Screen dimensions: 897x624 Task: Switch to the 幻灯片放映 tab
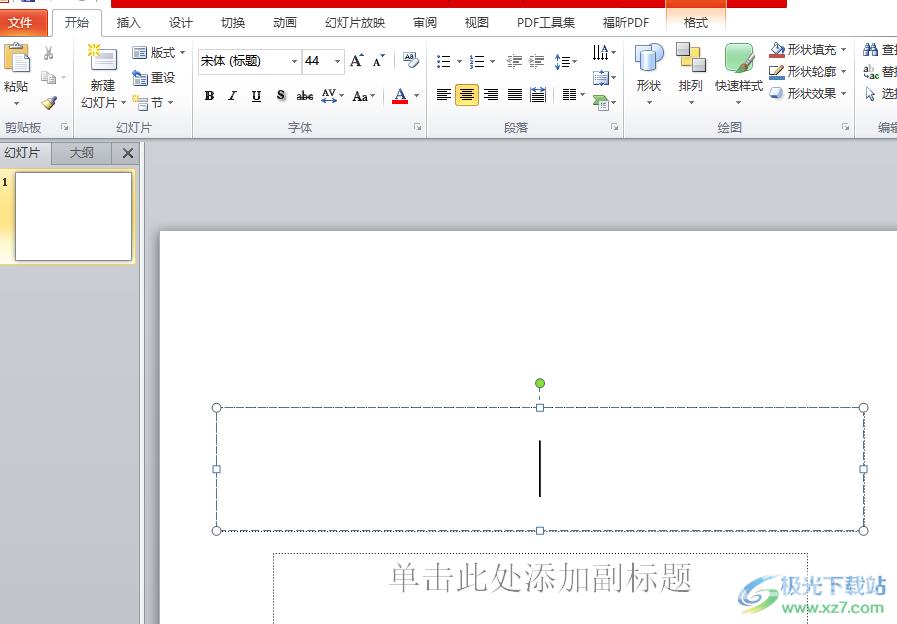(355, 23)
